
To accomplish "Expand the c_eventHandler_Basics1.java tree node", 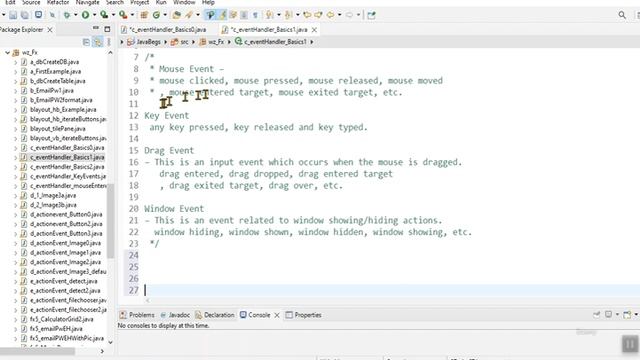I will [16, 157].
